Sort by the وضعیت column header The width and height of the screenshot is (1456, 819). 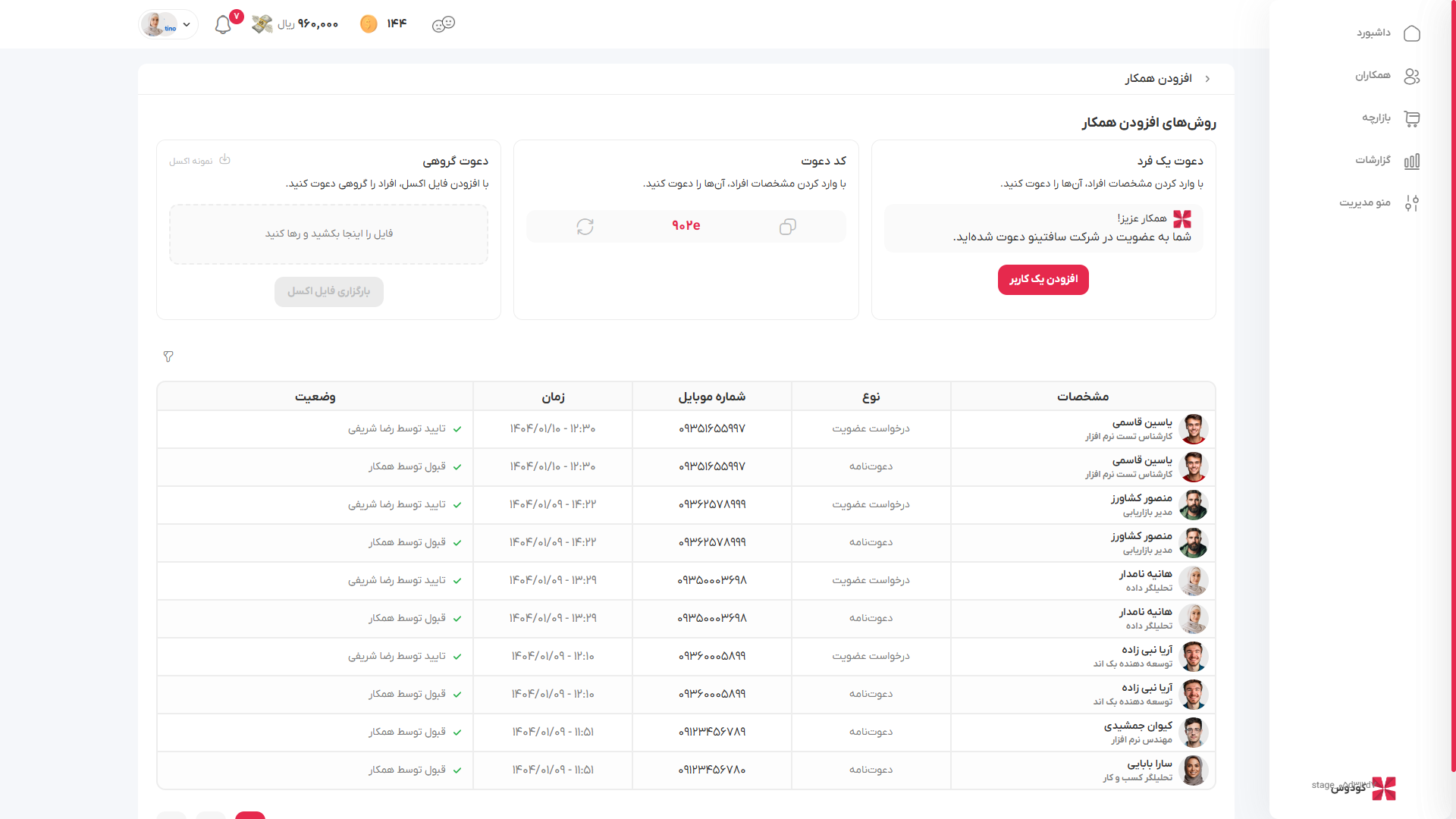pos(315,397)
